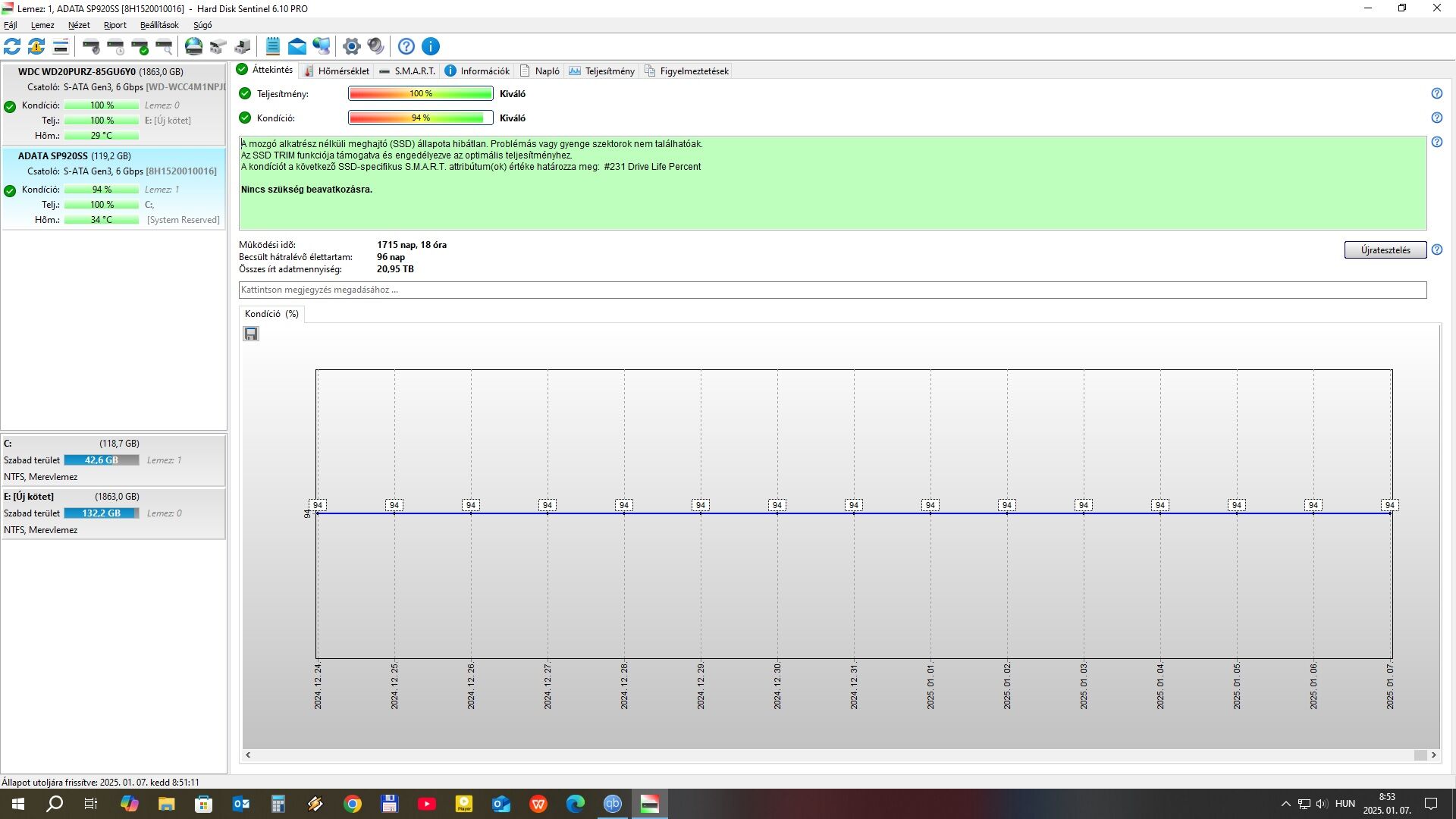Switch to the S.M.A.R.T. tab
1456x819 pixels.
point(407,71)
